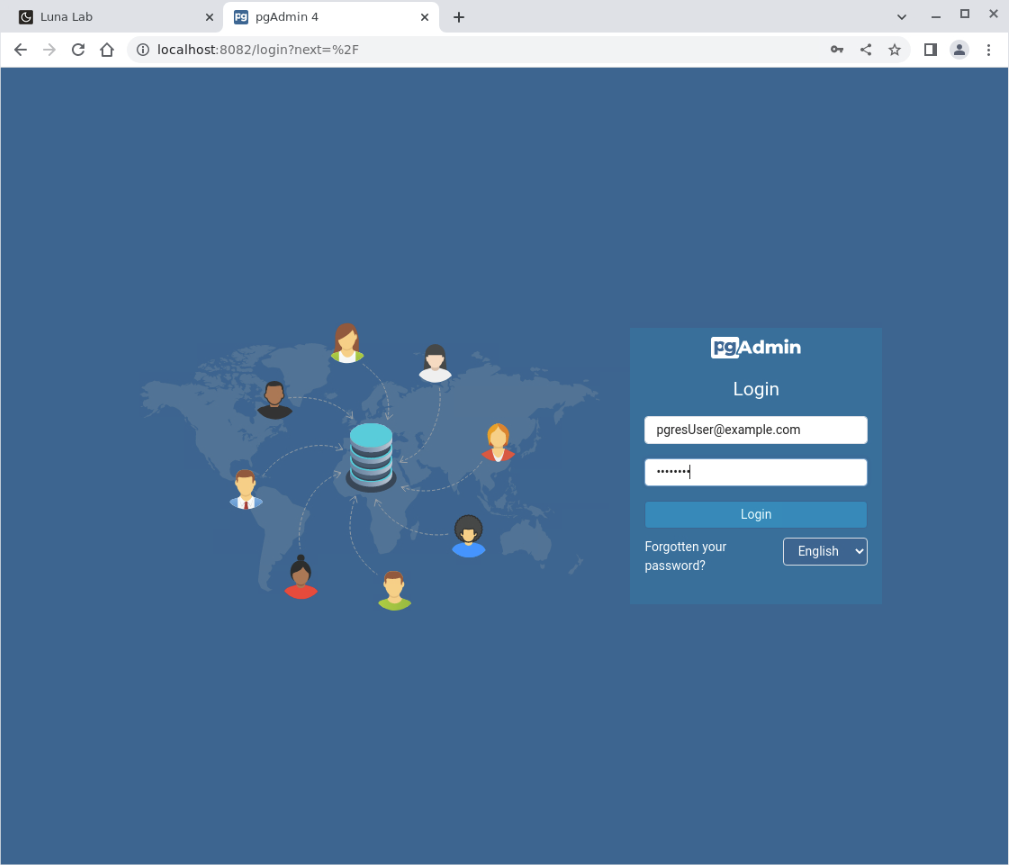Viewport: 1009px width, 865px height.
Task: Toggle the browser side panel icon
Action: pos(930,50)
